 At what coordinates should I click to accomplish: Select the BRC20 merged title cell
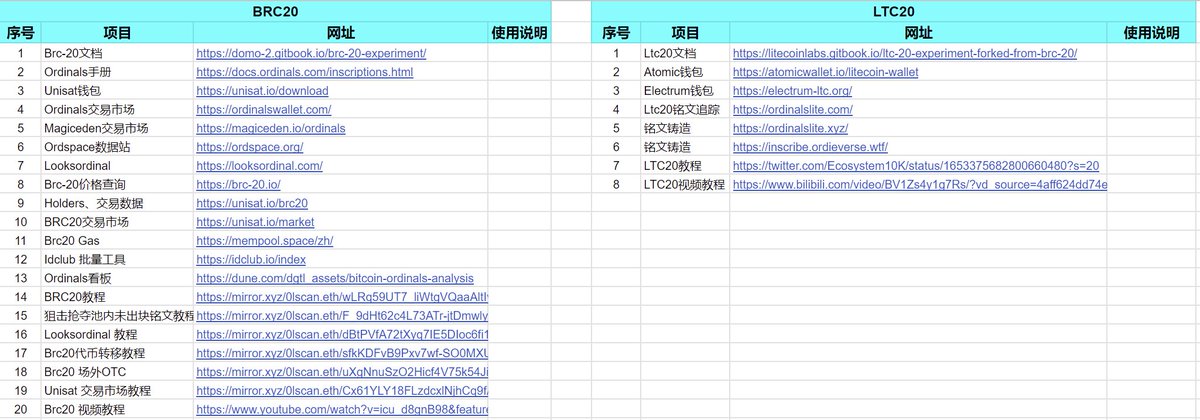click(276, 11)
